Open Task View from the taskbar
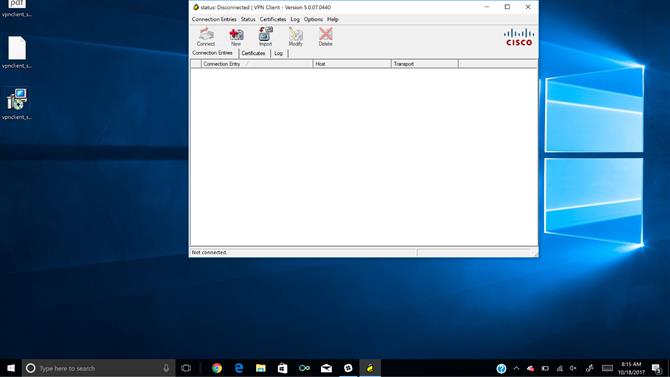Image resolution: width=670 pixels, height=377 pixels. 186,368
